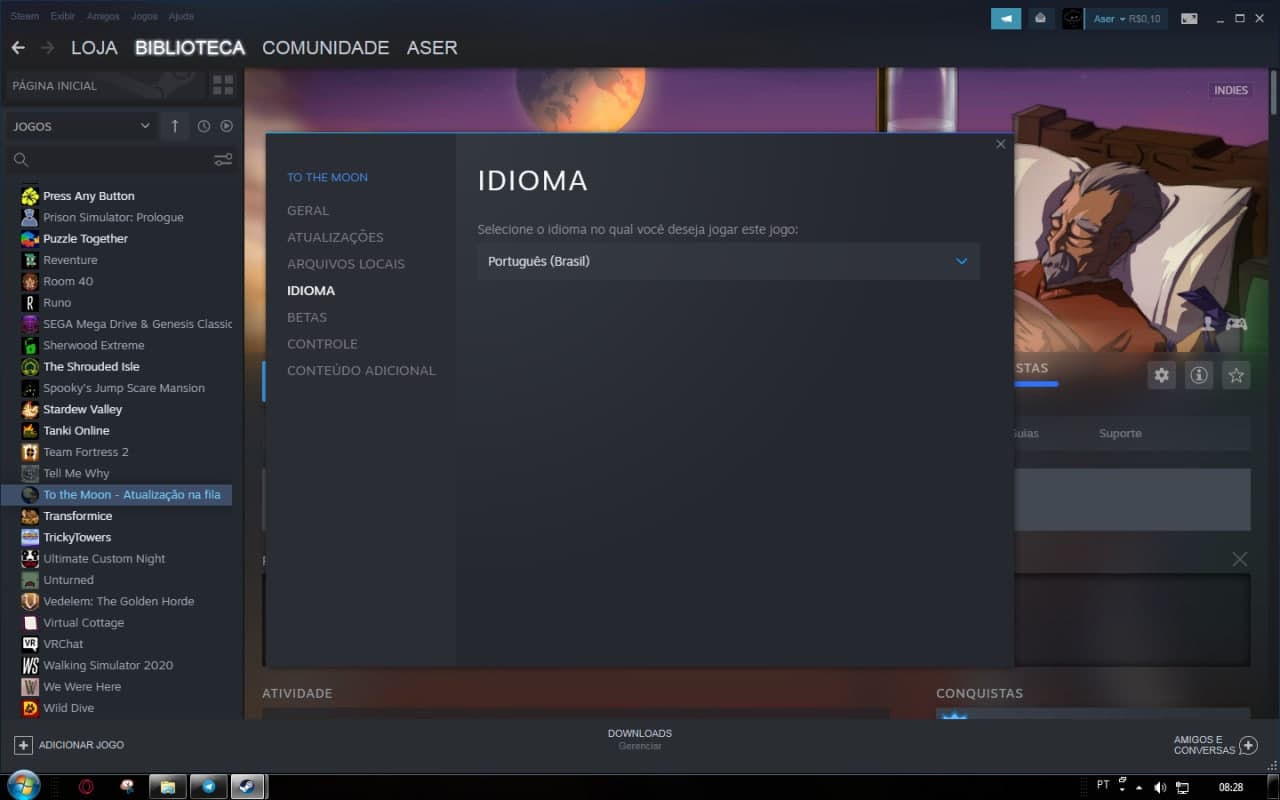Open File Explorer from the taskbar
1280x800 pixels.
point(167,786)
